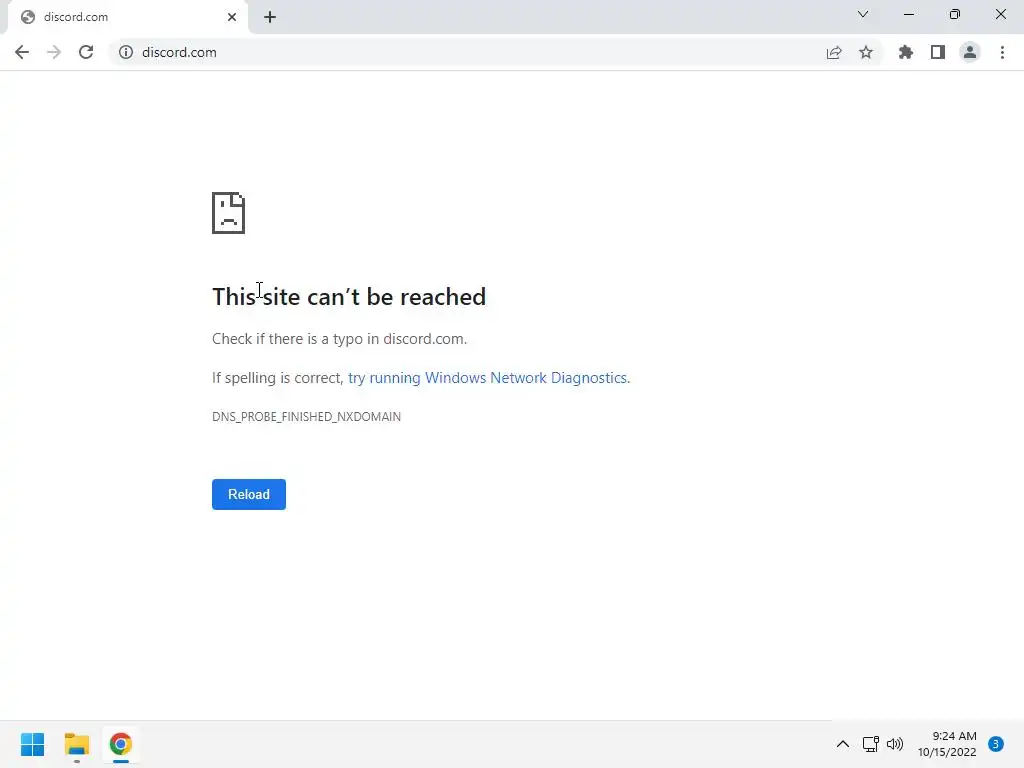Click the forward navigation arrow

click(x=54, y=52)
